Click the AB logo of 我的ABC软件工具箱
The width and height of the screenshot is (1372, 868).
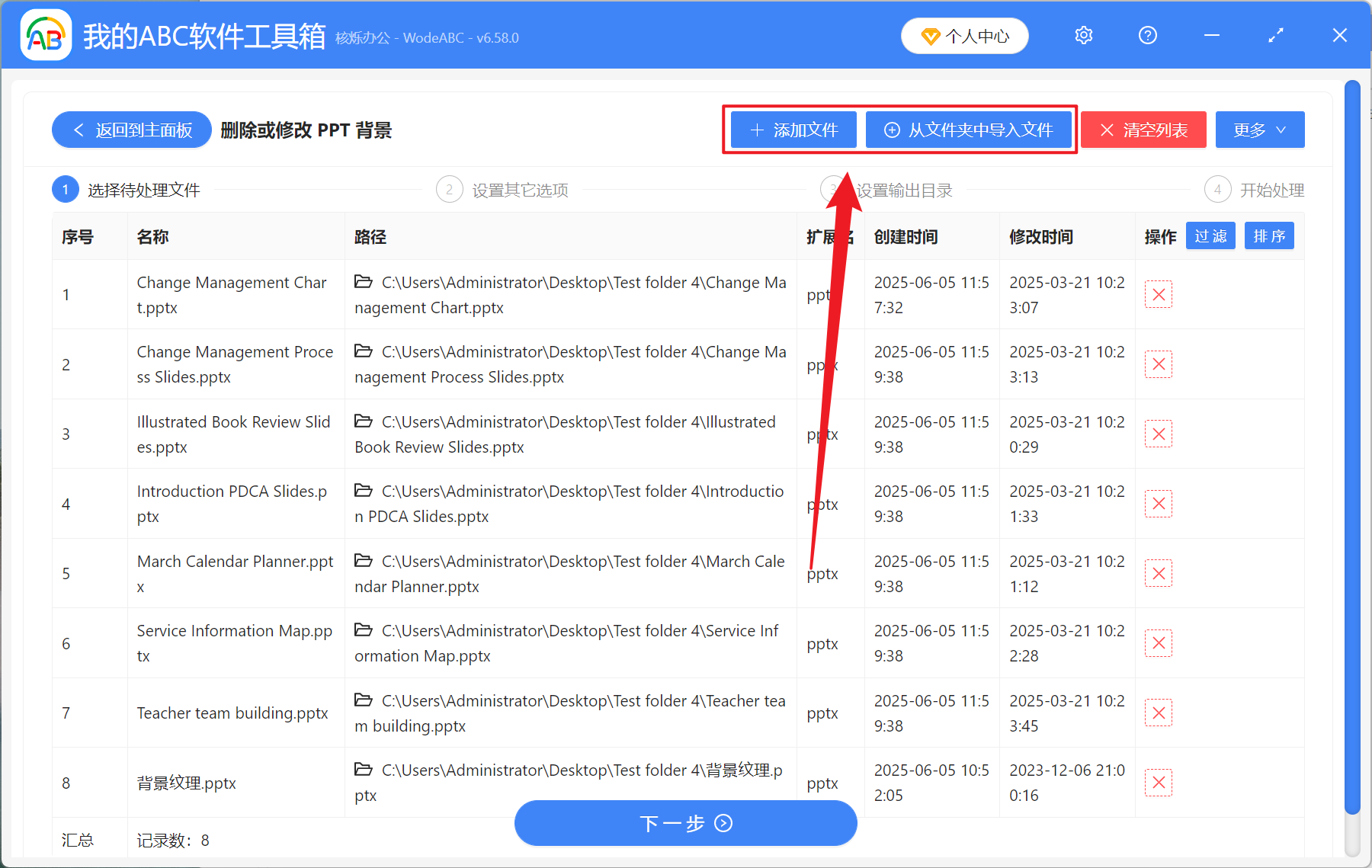(x=46, y=34)
